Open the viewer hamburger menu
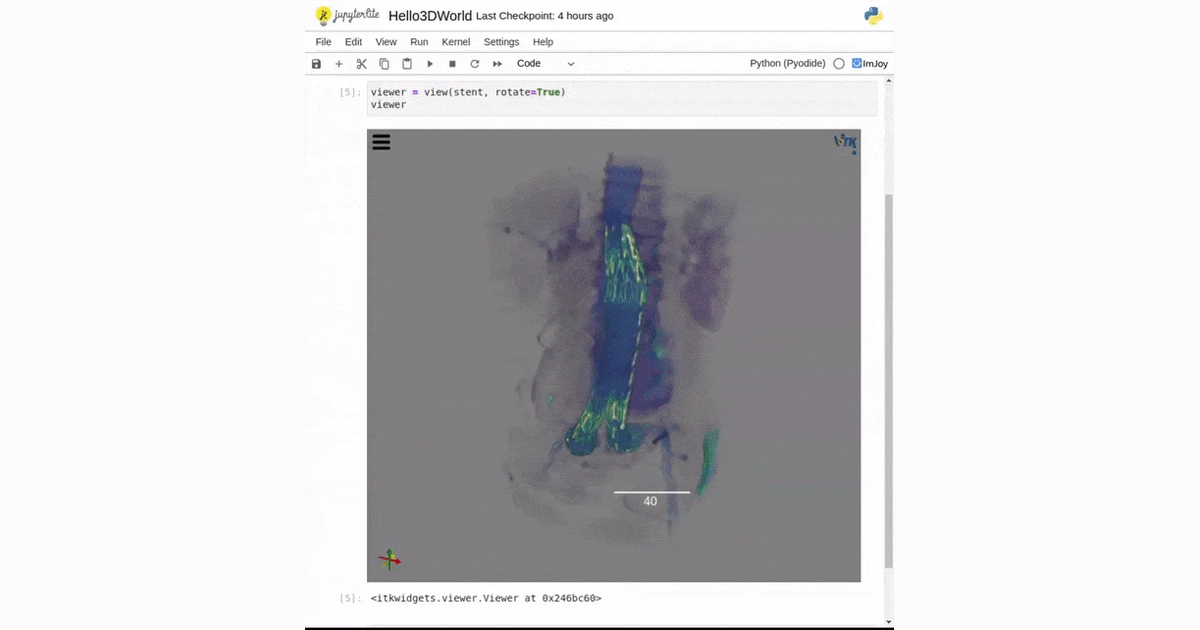 [x=381, y=142]
